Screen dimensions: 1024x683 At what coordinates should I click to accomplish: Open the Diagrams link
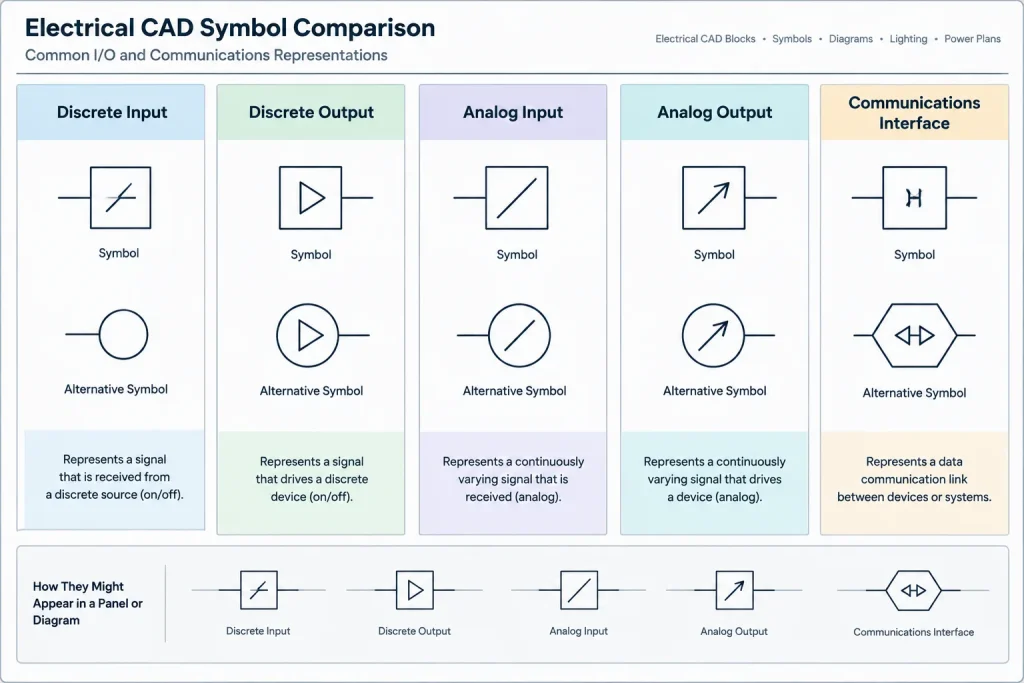click(851, 39)
